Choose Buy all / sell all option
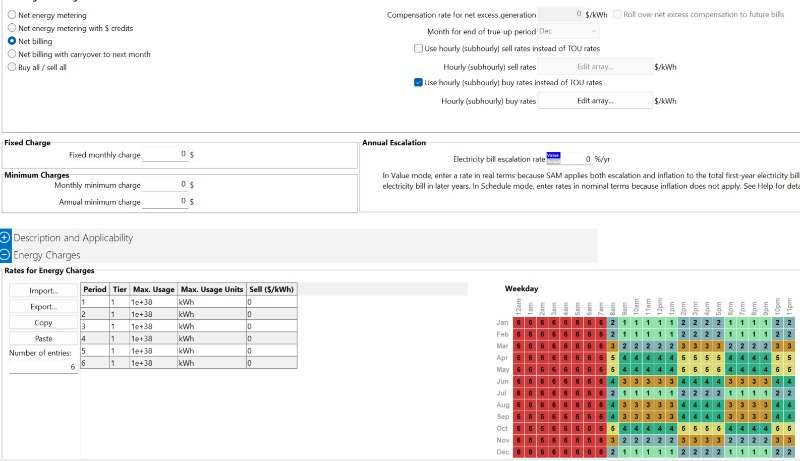Viewport: 800px width, 461px height. tap(12, 67)
